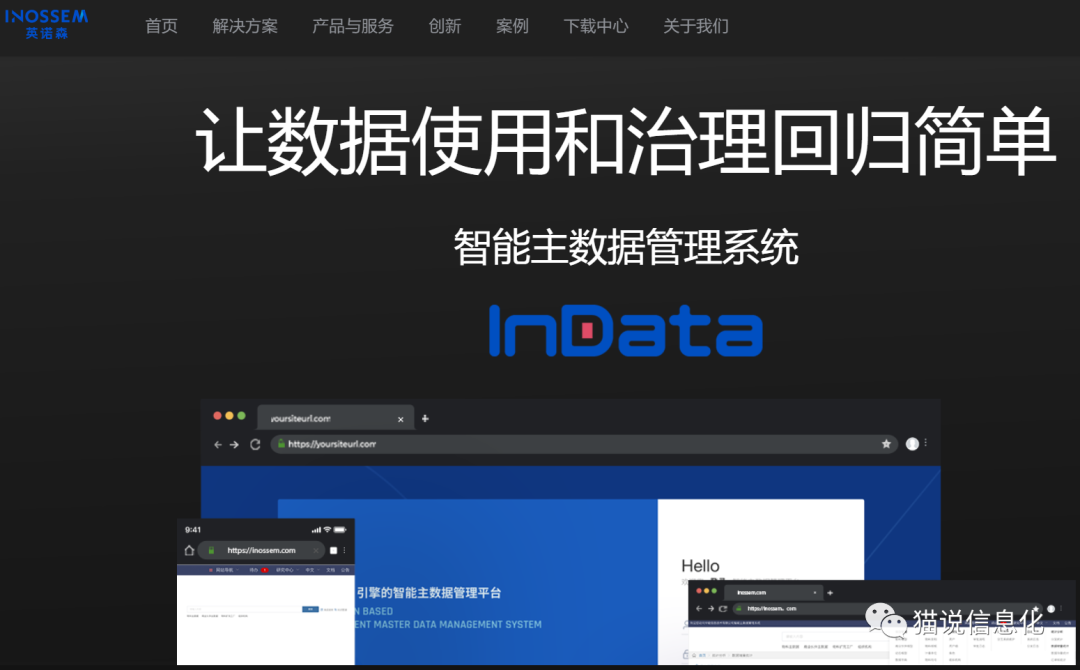Open the 关于我们 page
This screenshot has width=1080, height=670.
696,26
